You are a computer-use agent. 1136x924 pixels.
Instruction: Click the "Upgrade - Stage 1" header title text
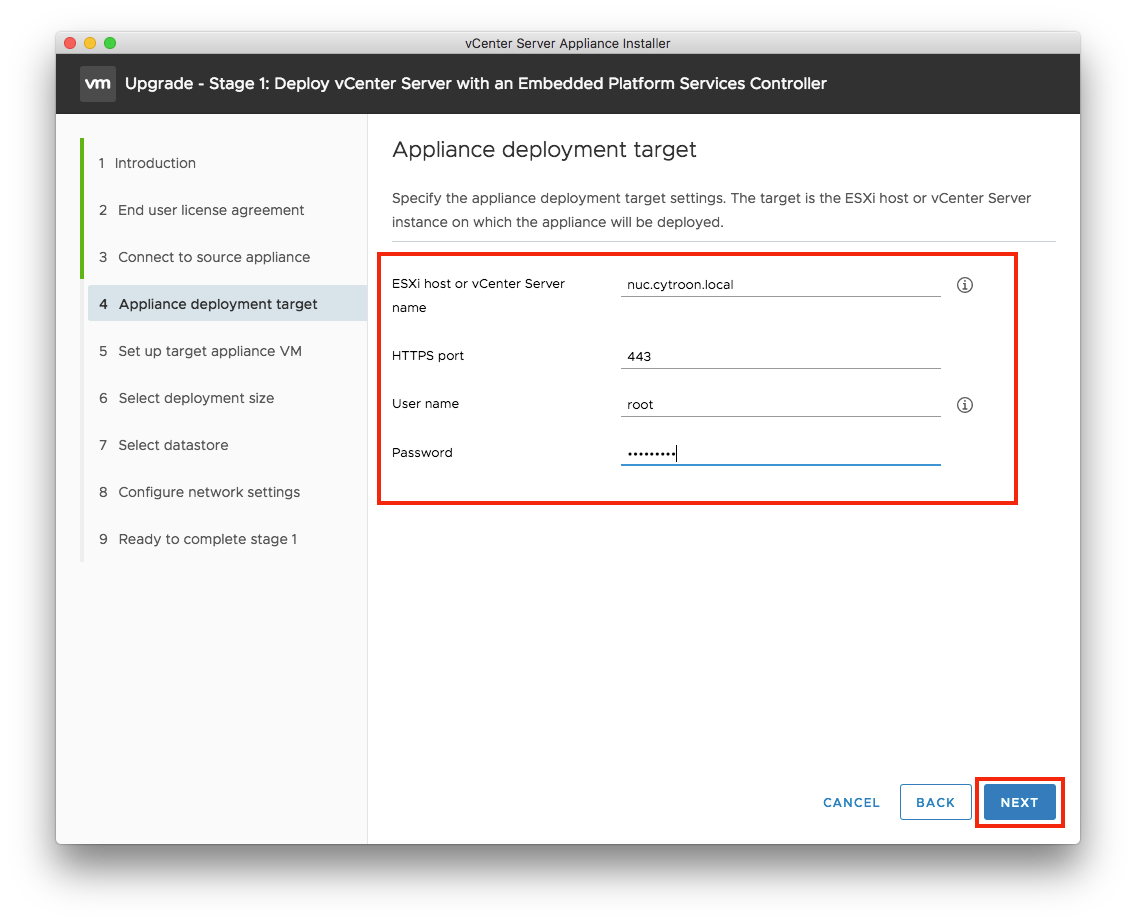coord(476,84)
